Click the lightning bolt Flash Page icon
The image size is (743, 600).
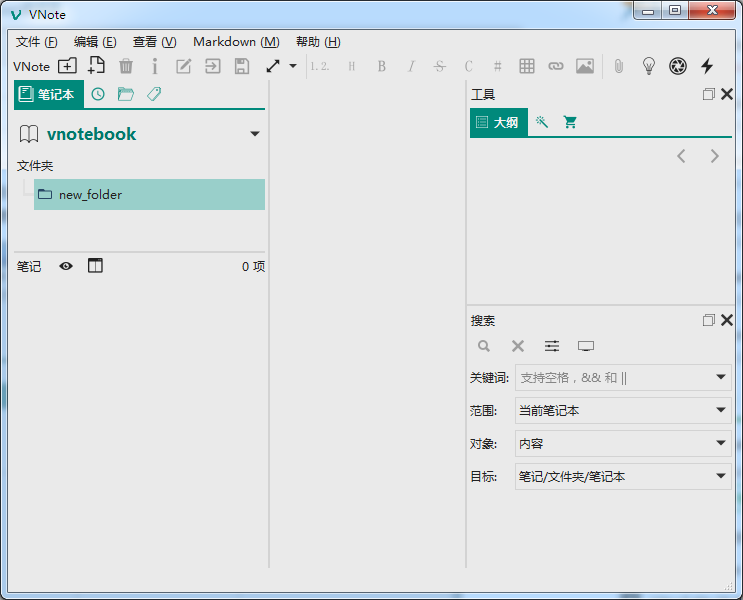click(x=707, y=66)
